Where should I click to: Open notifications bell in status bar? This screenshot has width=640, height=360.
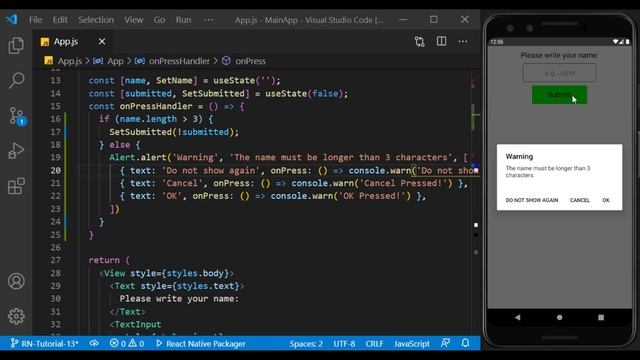(465, 343)
